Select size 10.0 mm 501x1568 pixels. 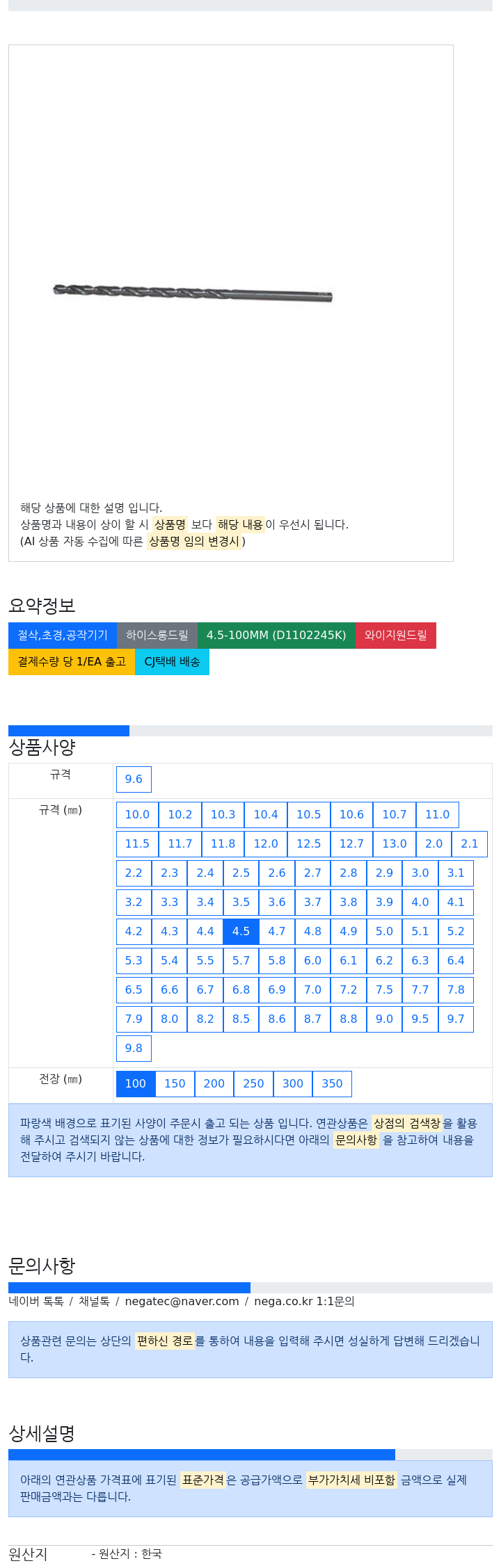tap(137, 815)
